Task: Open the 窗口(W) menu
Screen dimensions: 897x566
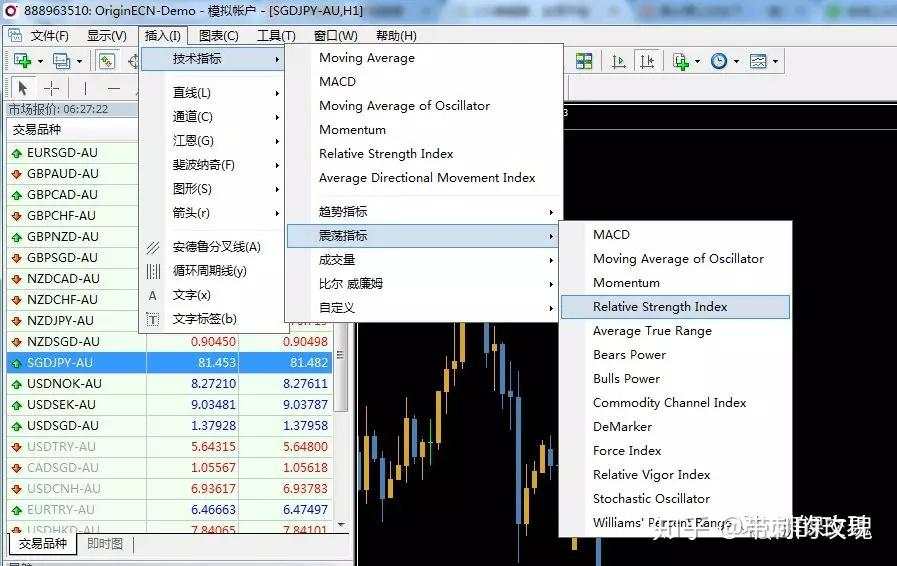Action: [336, 36]
